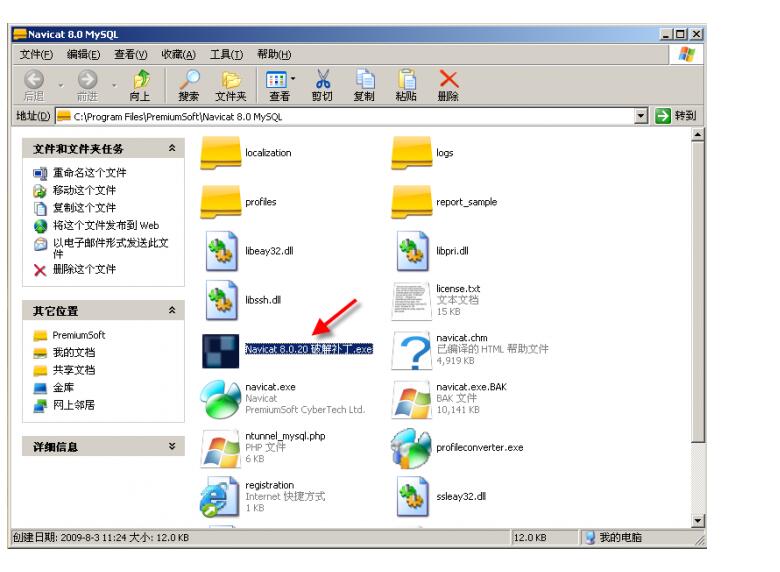Click the Windows flag logo in menu bar
The width and height of the screenshot is (780, 572).
click(686, 54)
